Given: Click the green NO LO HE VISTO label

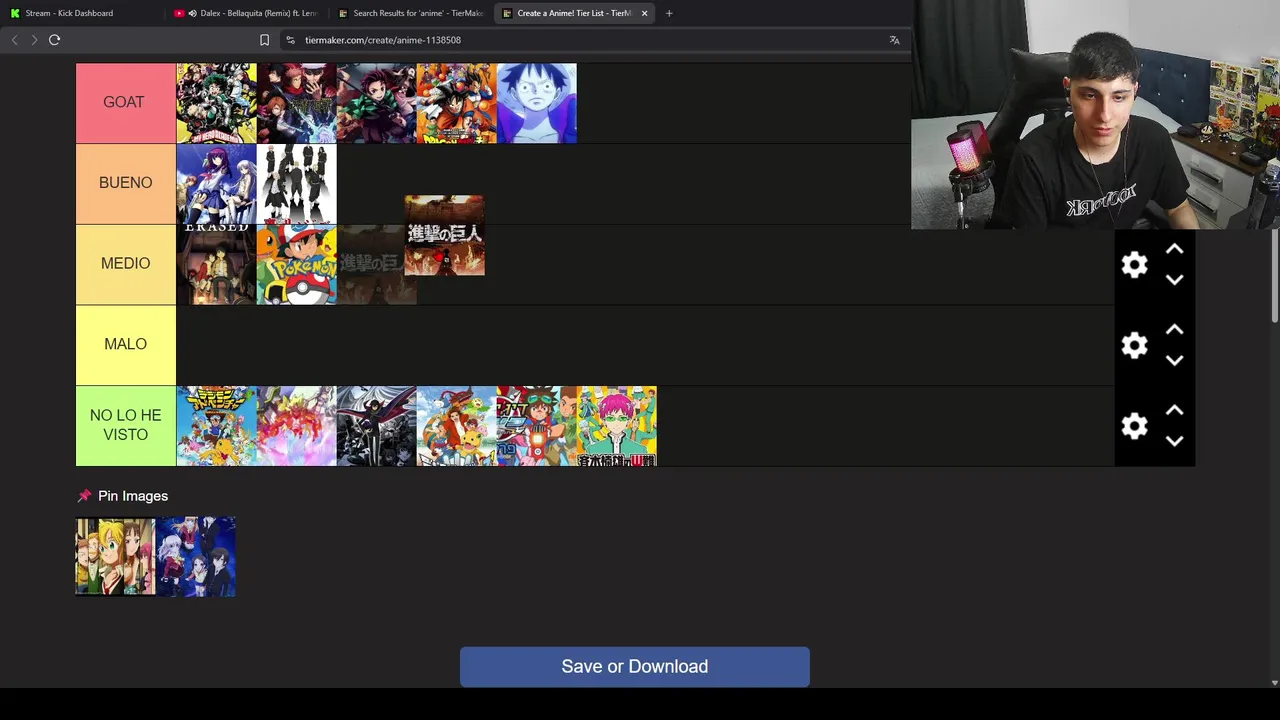Looking at the screenshot, I should [126, 426].
